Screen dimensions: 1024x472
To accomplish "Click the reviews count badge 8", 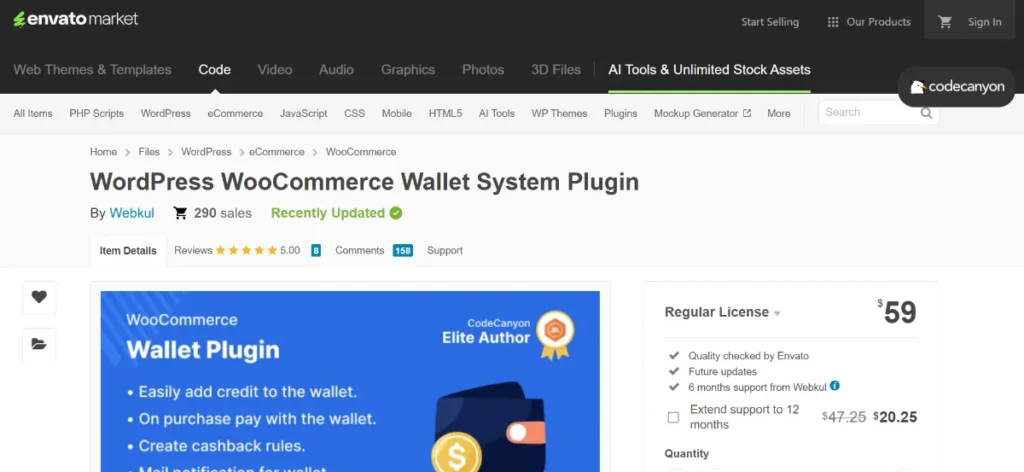I will pos(316,250).
